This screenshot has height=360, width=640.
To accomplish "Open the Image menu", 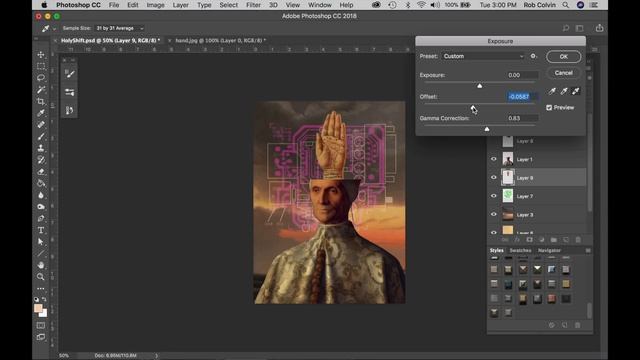I will [x=156, y=5].
